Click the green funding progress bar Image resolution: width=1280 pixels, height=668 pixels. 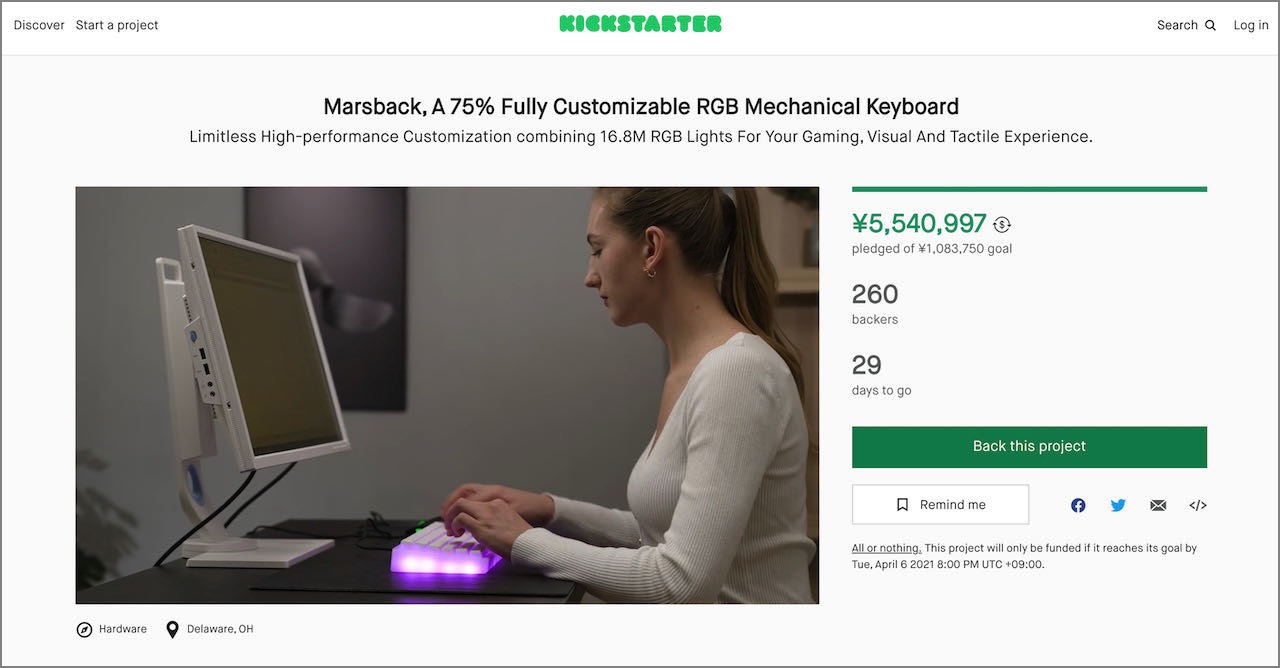tap(1029, 189)
